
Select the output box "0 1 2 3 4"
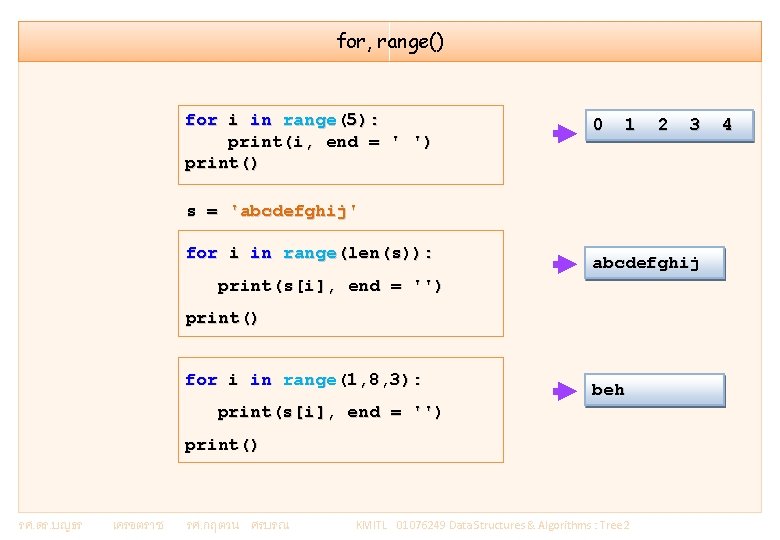click(x=670, y=126)
